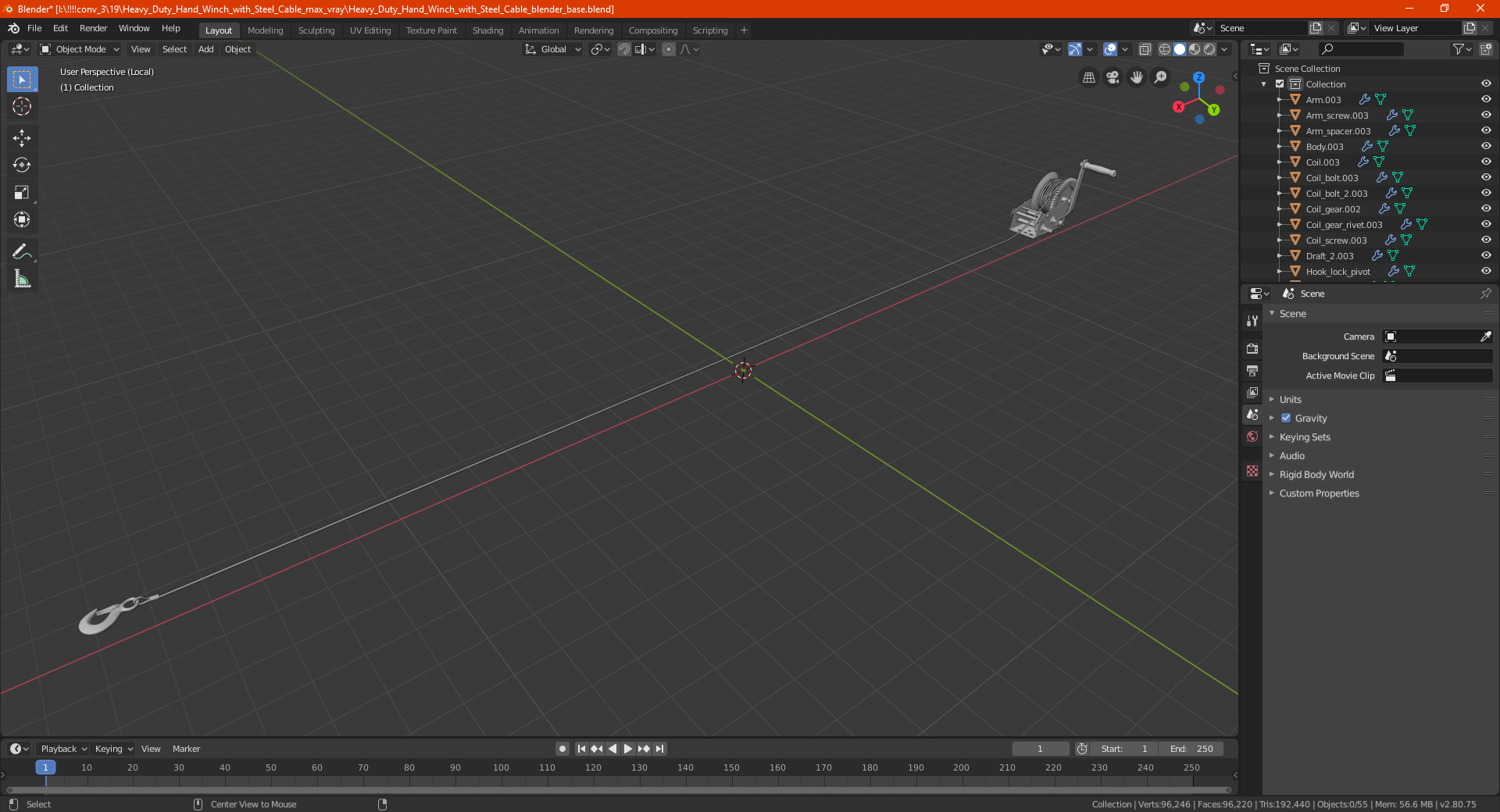Screen dimensions: 1500x812
Task: Open the viewport Add menu
Action: click(x=205, y=49)
